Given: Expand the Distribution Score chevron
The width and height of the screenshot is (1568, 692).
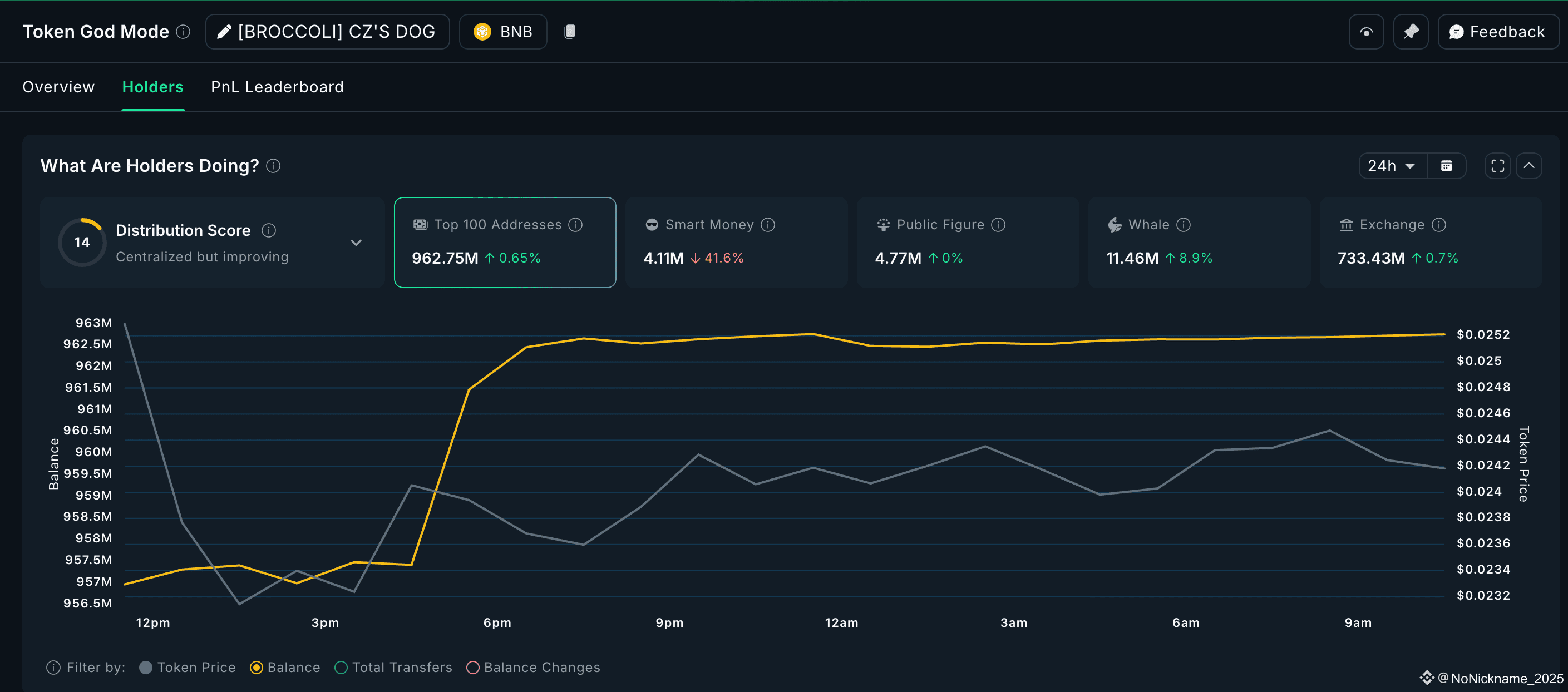Looking at the screenshot, I should click(356, 242).
